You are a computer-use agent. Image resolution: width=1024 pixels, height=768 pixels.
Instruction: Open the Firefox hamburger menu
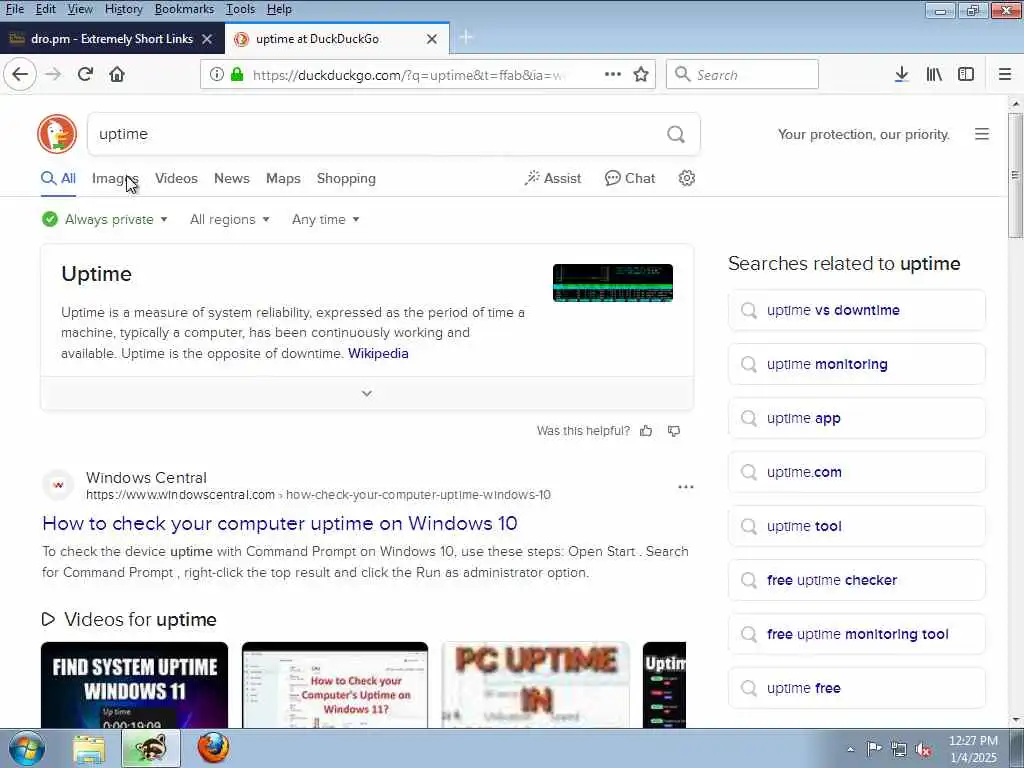pyautogui.click(x=1005, y=74)
